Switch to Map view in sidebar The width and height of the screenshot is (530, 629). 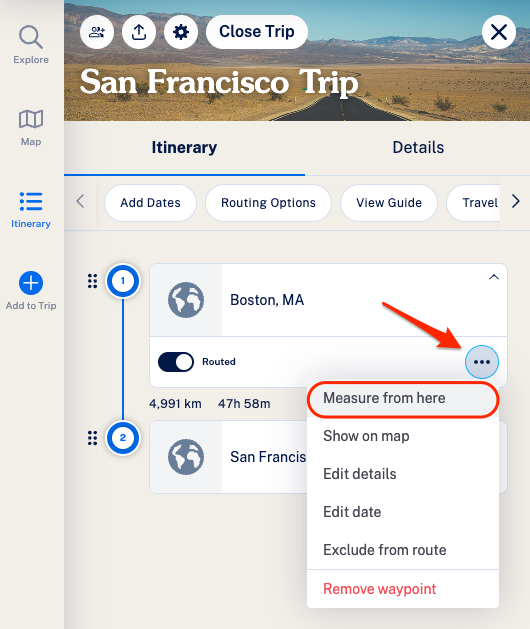(31, 119)
